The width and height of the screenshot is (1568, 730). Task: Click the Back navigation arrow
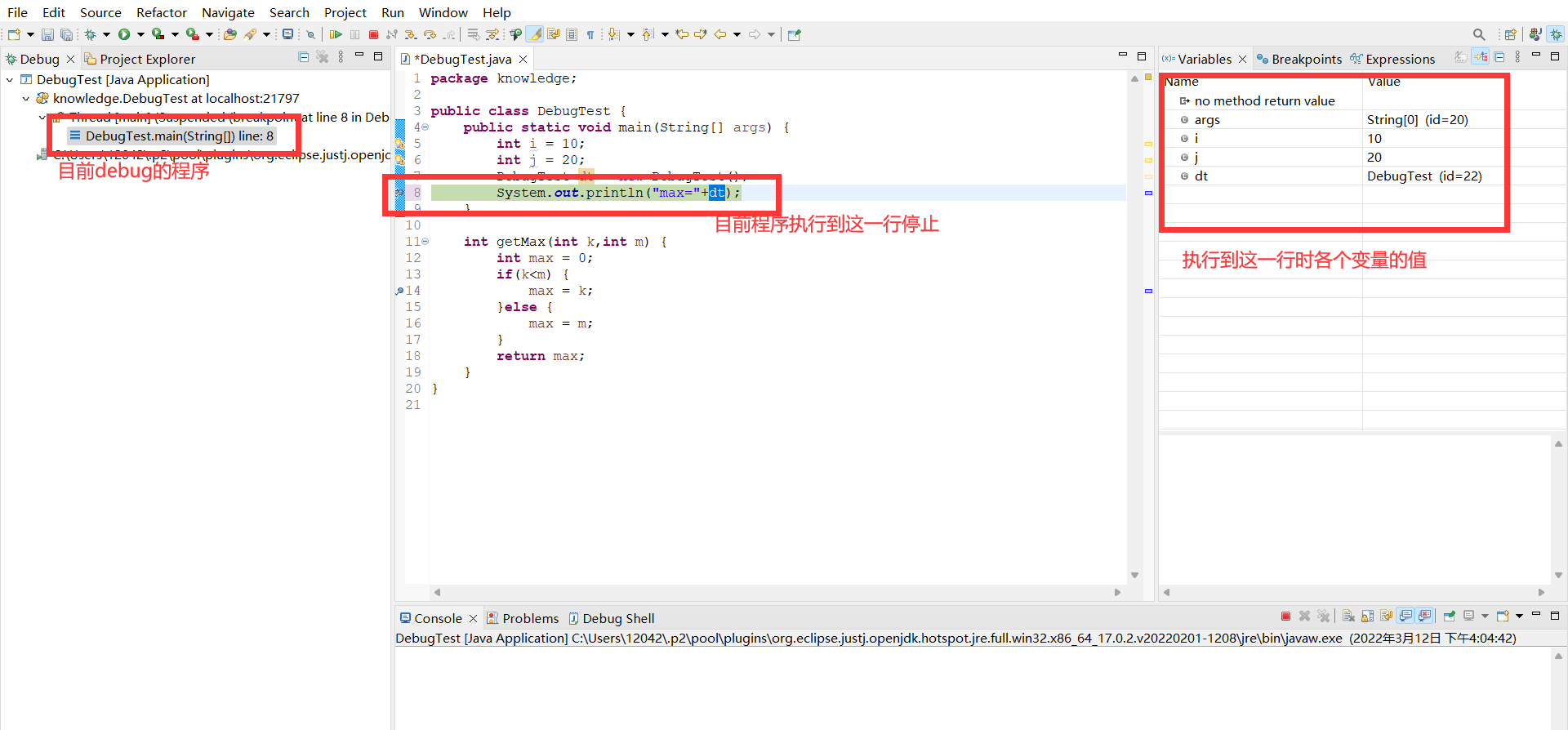[x=720, y=34]
